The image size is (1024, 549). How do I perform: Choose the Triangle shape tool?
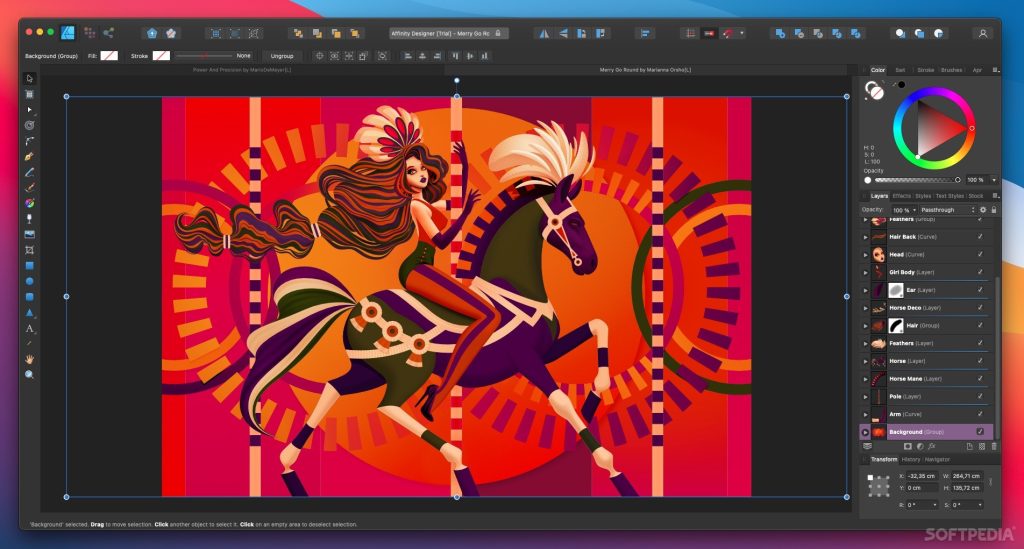pyautogui.click(x=30, y=312)
